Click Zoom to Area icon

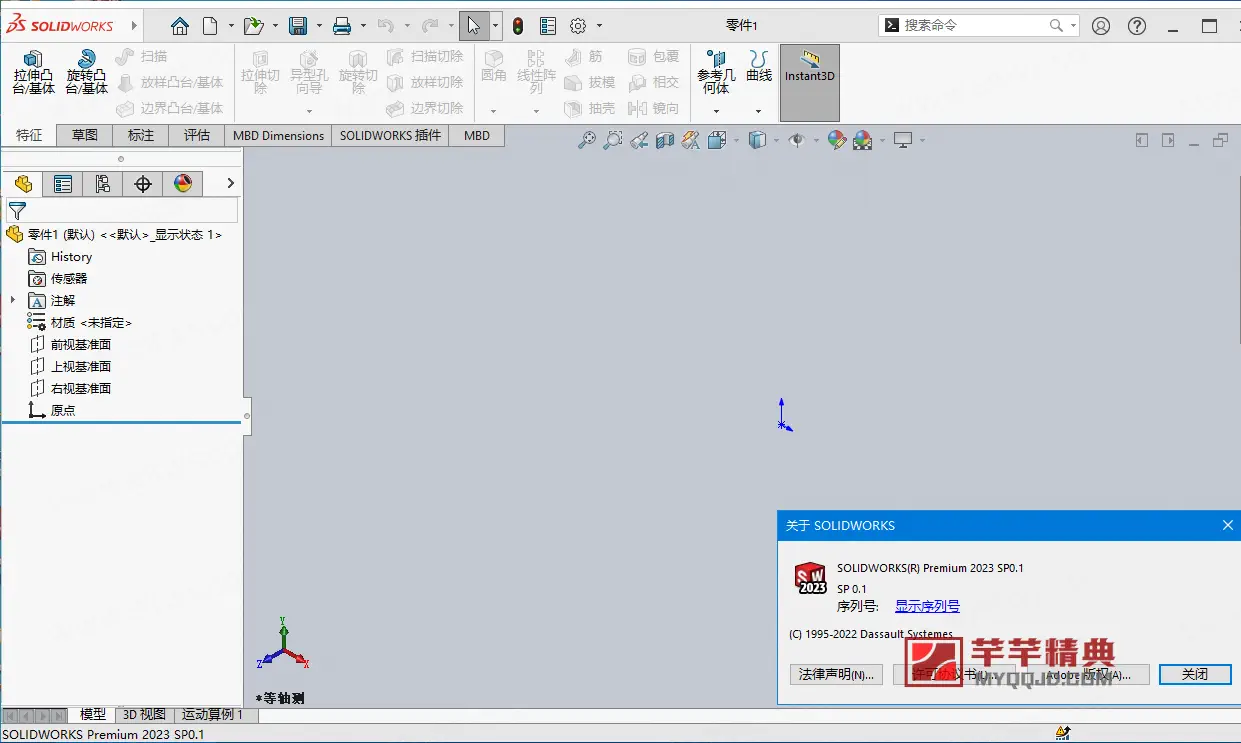pos(613,141)
